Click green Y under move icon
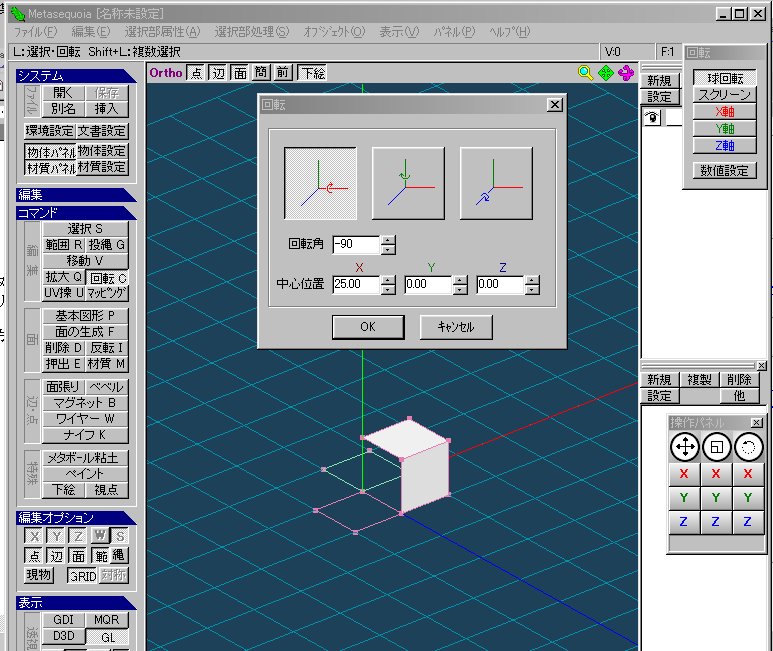773x651 pixels. click(x=684, y=498)
